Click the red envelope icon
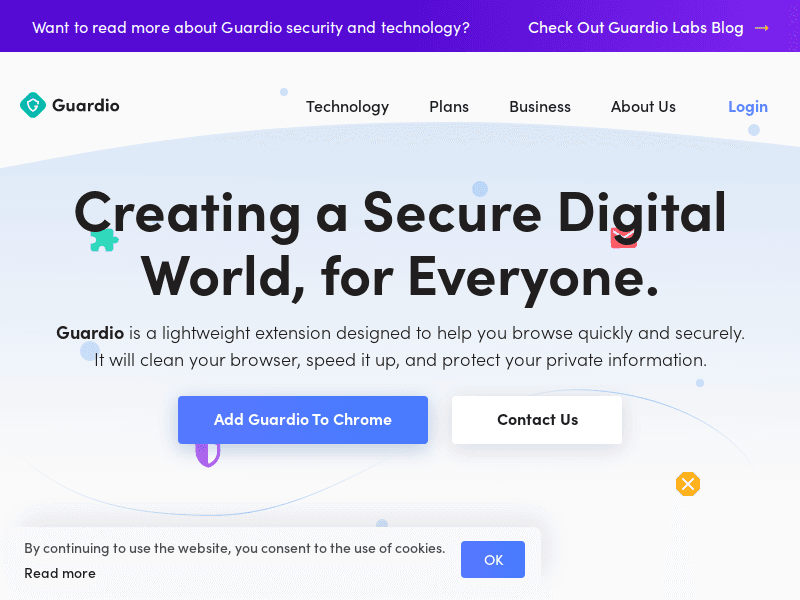The image size is (800, 600). [x=624, y=238]
